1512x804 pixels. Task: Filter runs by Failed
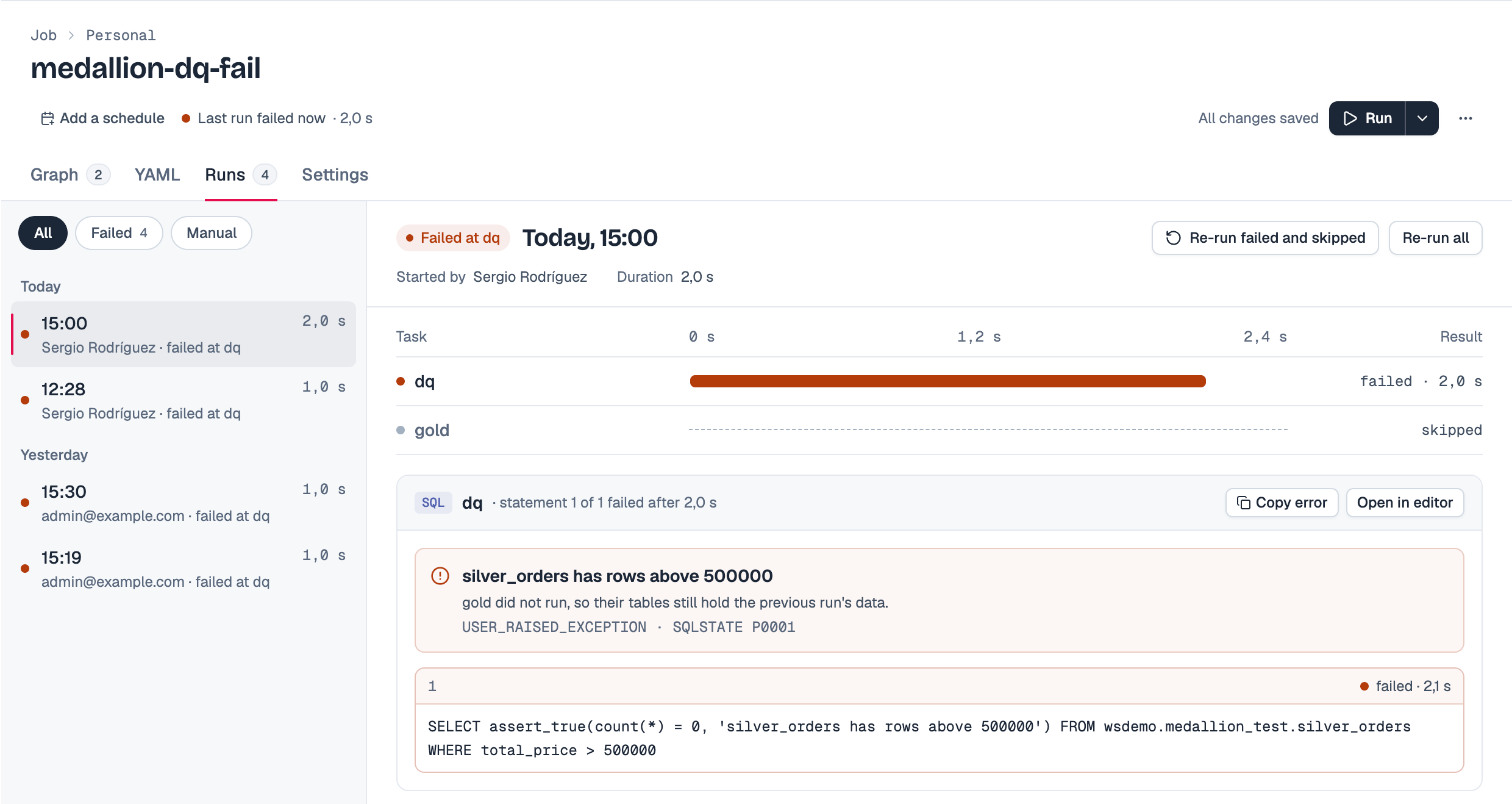119,233
